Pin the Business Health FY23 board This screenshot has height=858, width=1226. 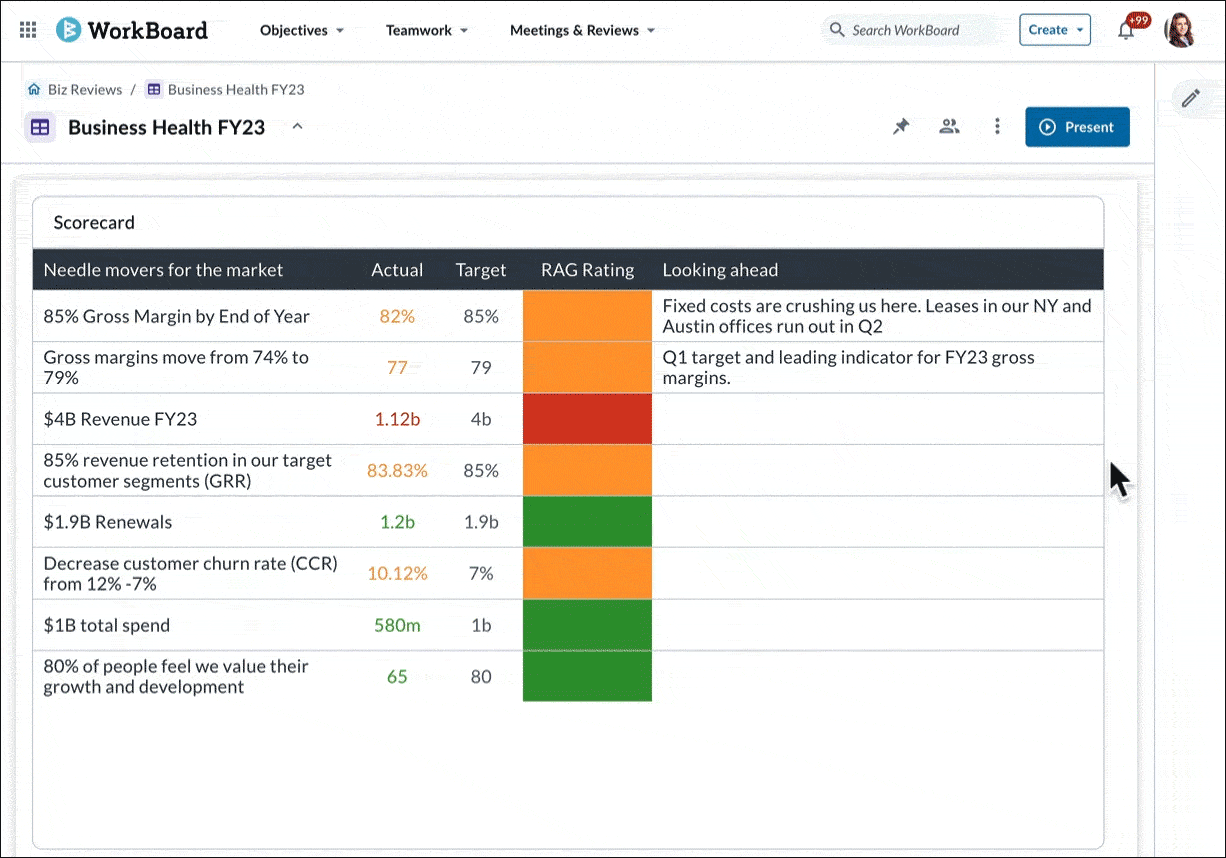pyautogui.click(x=901, y=127)
